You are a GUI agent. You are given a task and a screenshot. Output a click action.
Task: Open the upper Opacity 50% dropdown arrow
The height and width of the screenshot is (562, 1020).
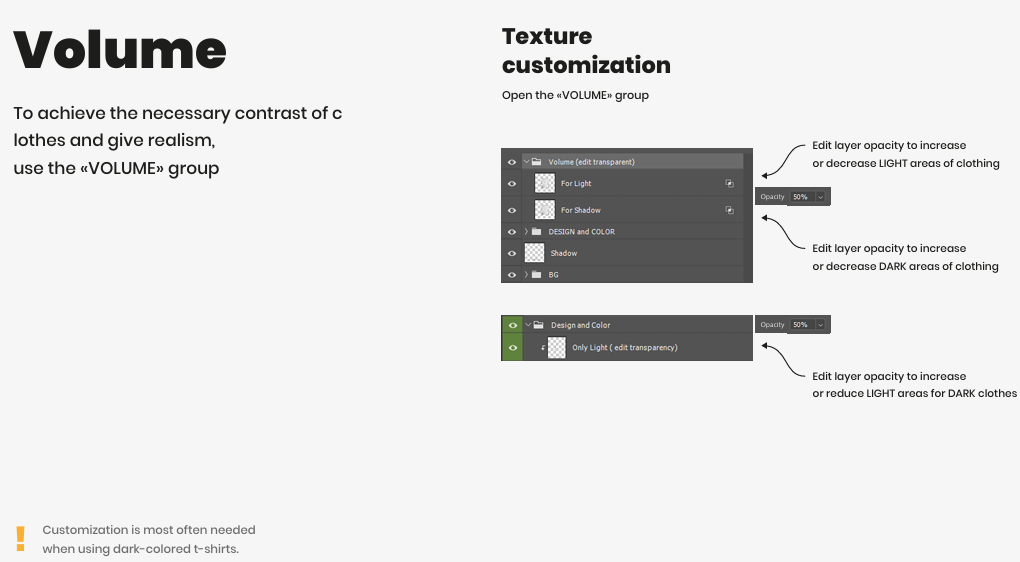coord(820,196)
